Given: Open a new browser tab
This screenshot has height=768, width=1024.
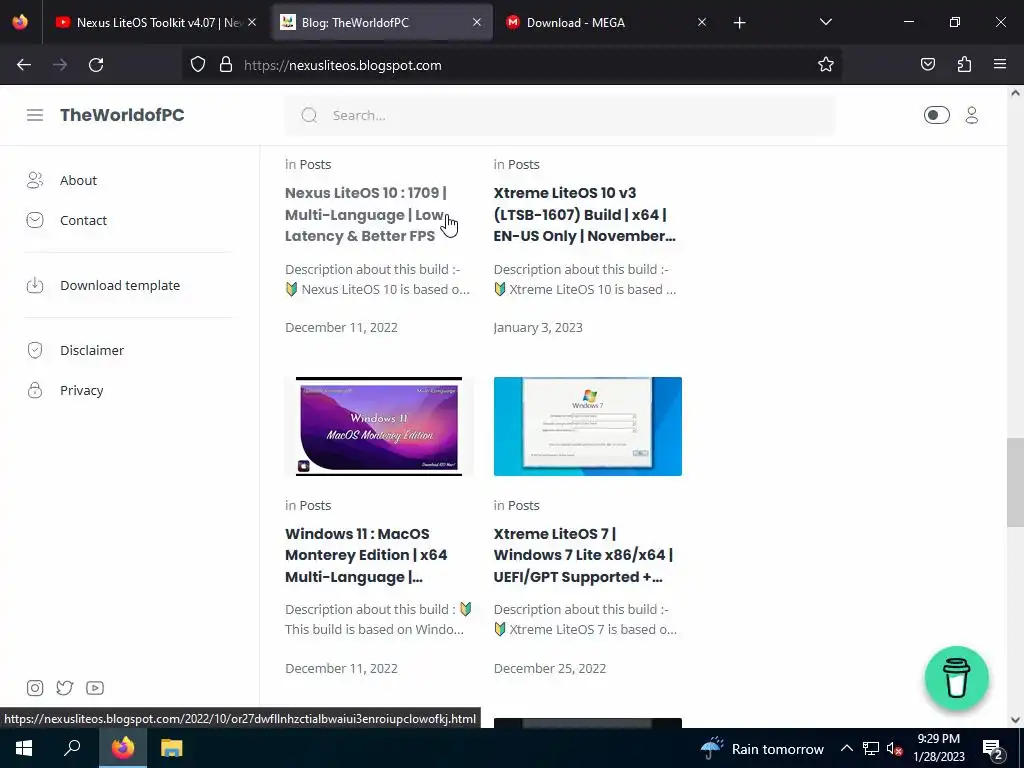Looking at the screenshot, I should (x=739, y=23).
